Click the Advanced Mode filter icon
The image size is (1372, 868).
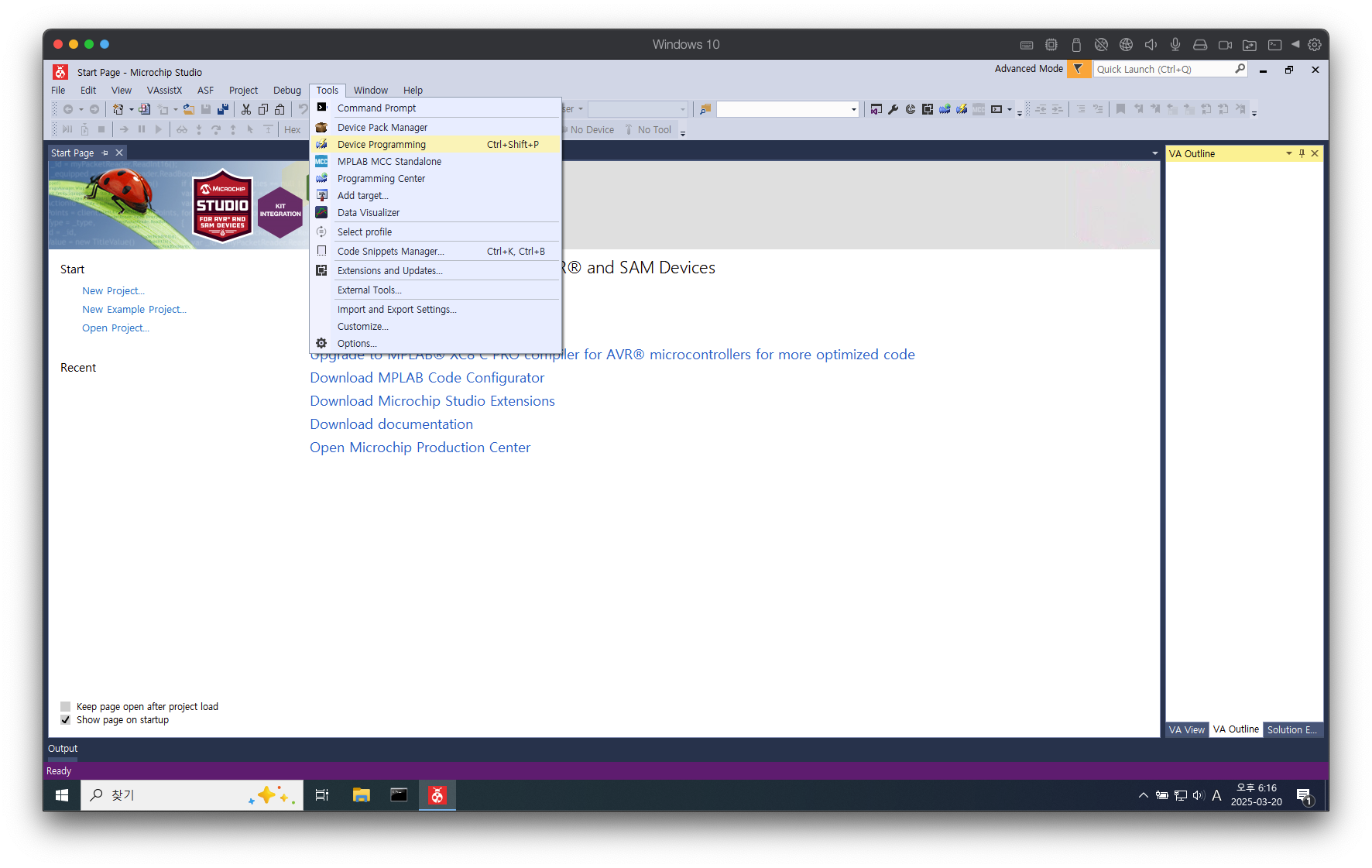[1078, 69]
